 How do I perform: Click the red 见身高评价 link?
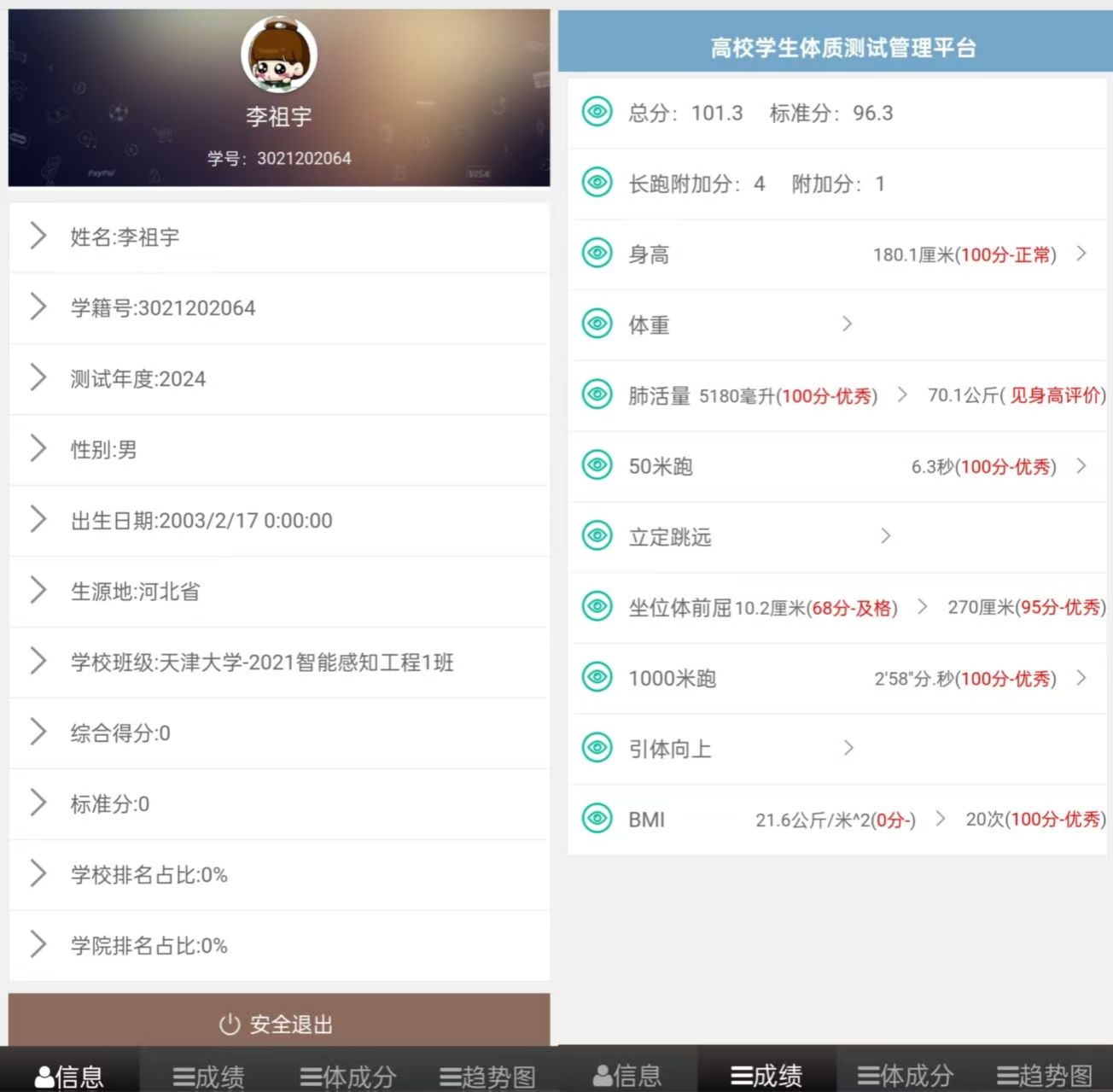(1054, 397)
